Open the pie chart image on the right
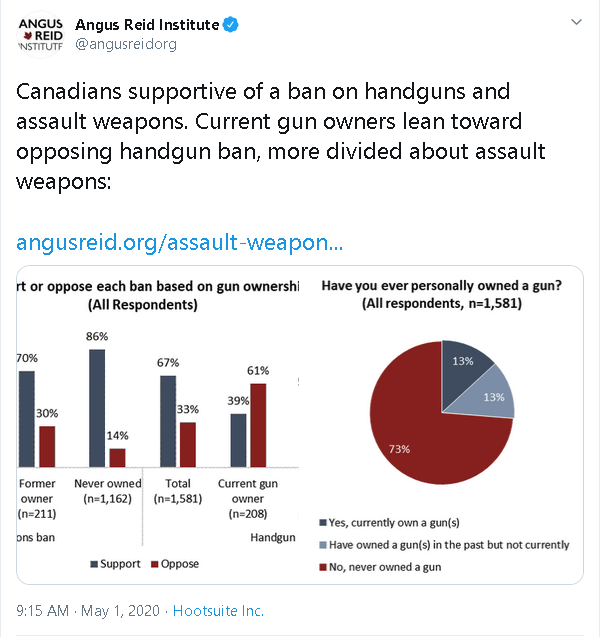This screenshot has height=637, width=600. click(x=442, y=426)
